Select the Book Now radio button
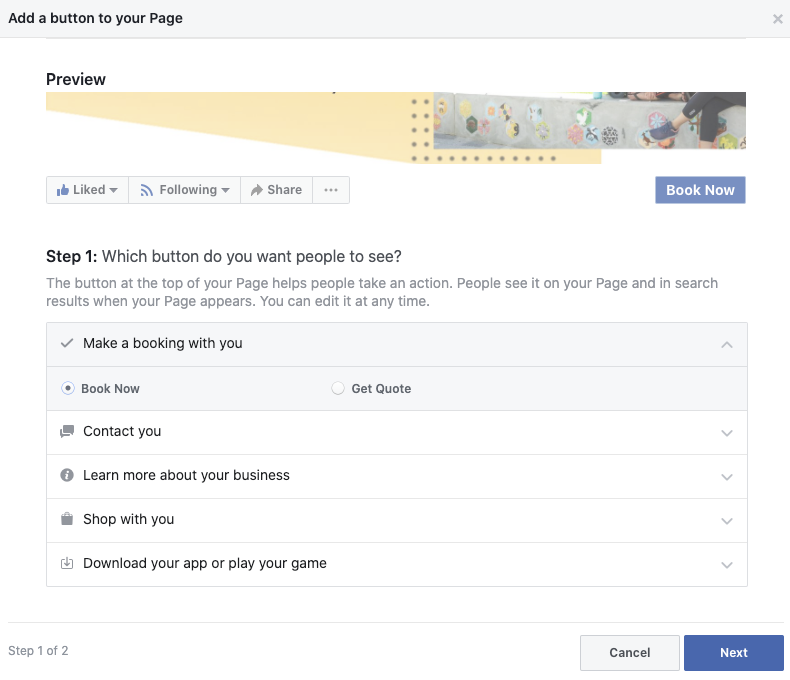This screenshot has height=680, width=790. coord(68,388)
